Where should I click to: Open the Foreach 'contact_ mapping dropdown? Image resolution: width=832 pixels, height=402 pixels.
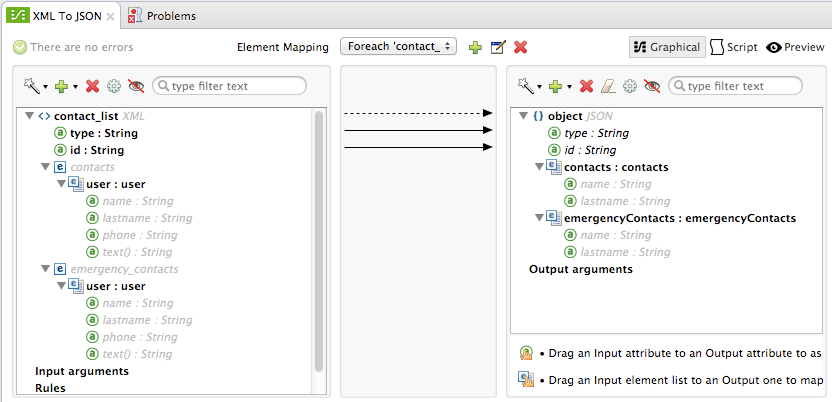point(399,47)
